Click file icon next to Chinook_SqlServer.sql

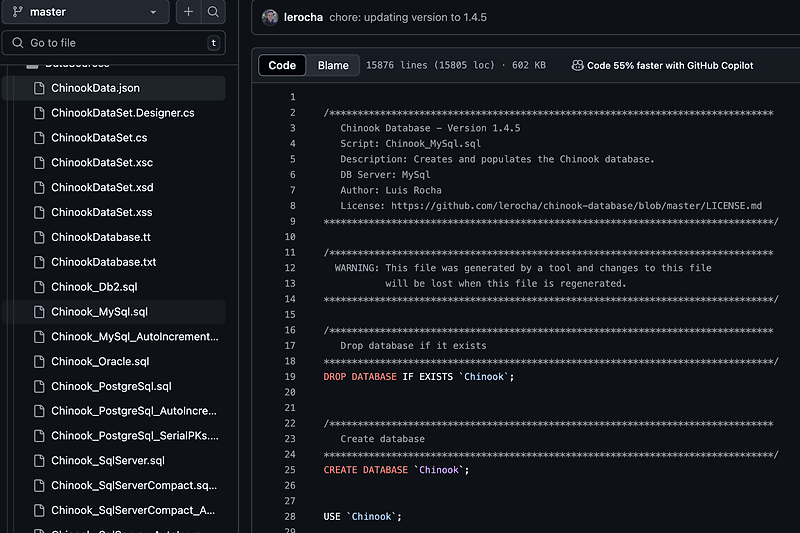pos(39,461)
